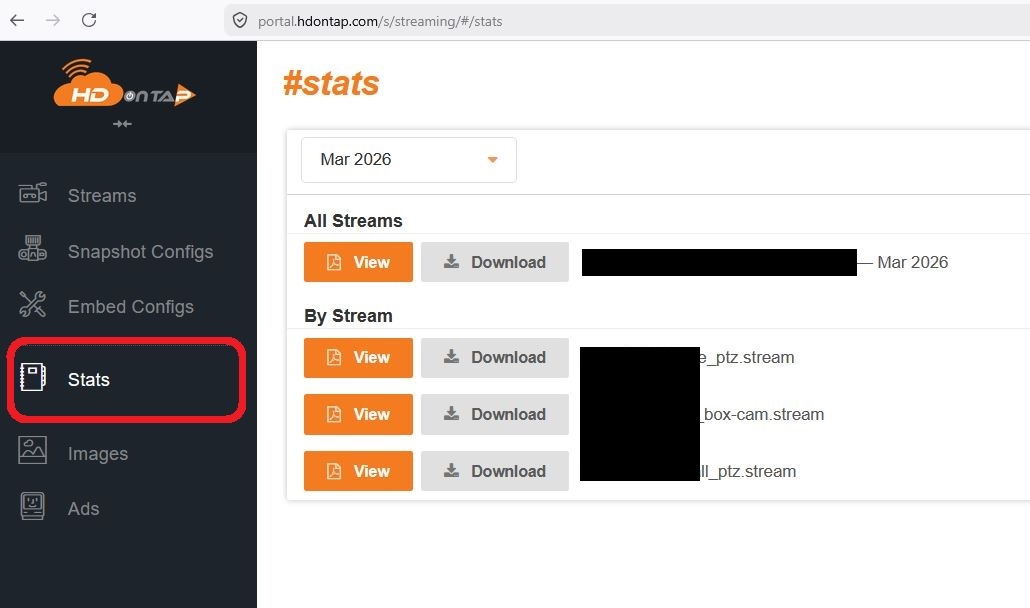The height and width of the screenshot is (608, 1030).
Task: Click the Snapshot Configs icon
Action: point(33,251)
